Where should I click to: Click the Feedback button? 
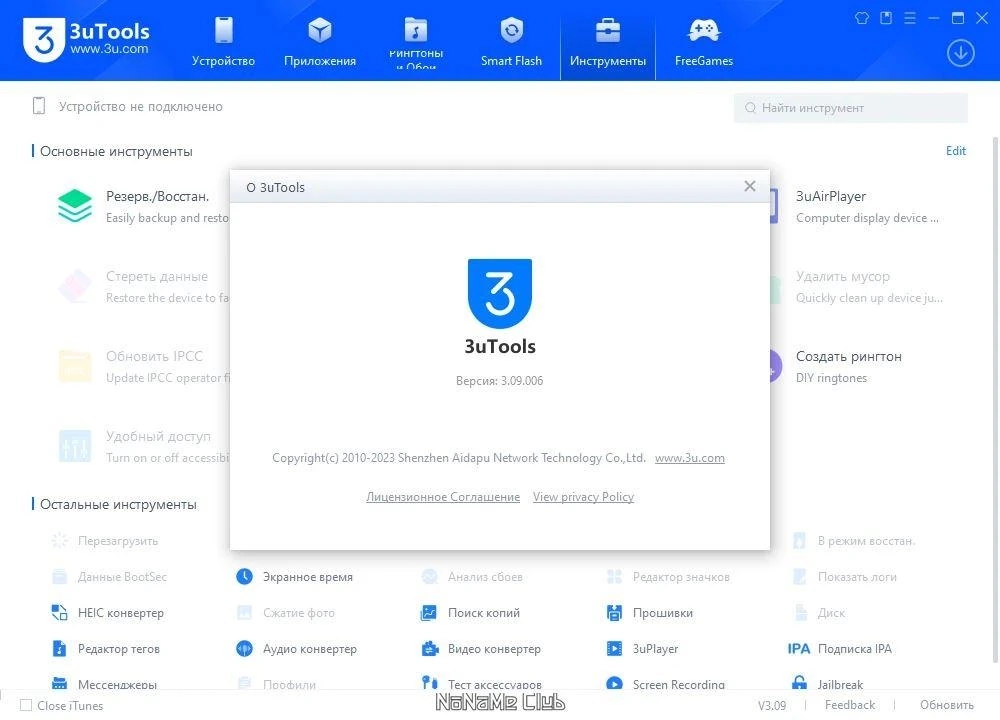[x=849, y=705]
